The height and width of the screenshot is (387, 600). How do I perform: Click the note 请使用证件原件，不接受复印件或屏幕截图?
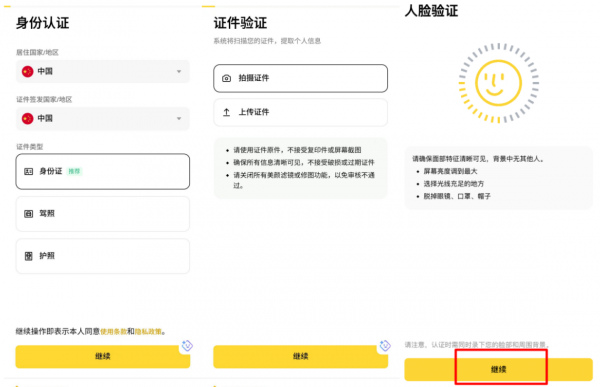pos(297,150)
